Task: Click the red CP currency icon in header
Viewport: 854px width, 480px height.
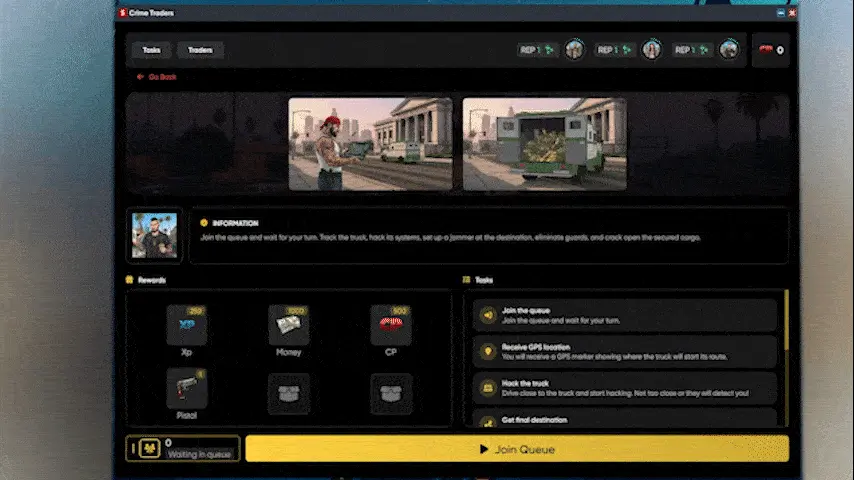Action: pyautogui.click(x=765, y=50)
